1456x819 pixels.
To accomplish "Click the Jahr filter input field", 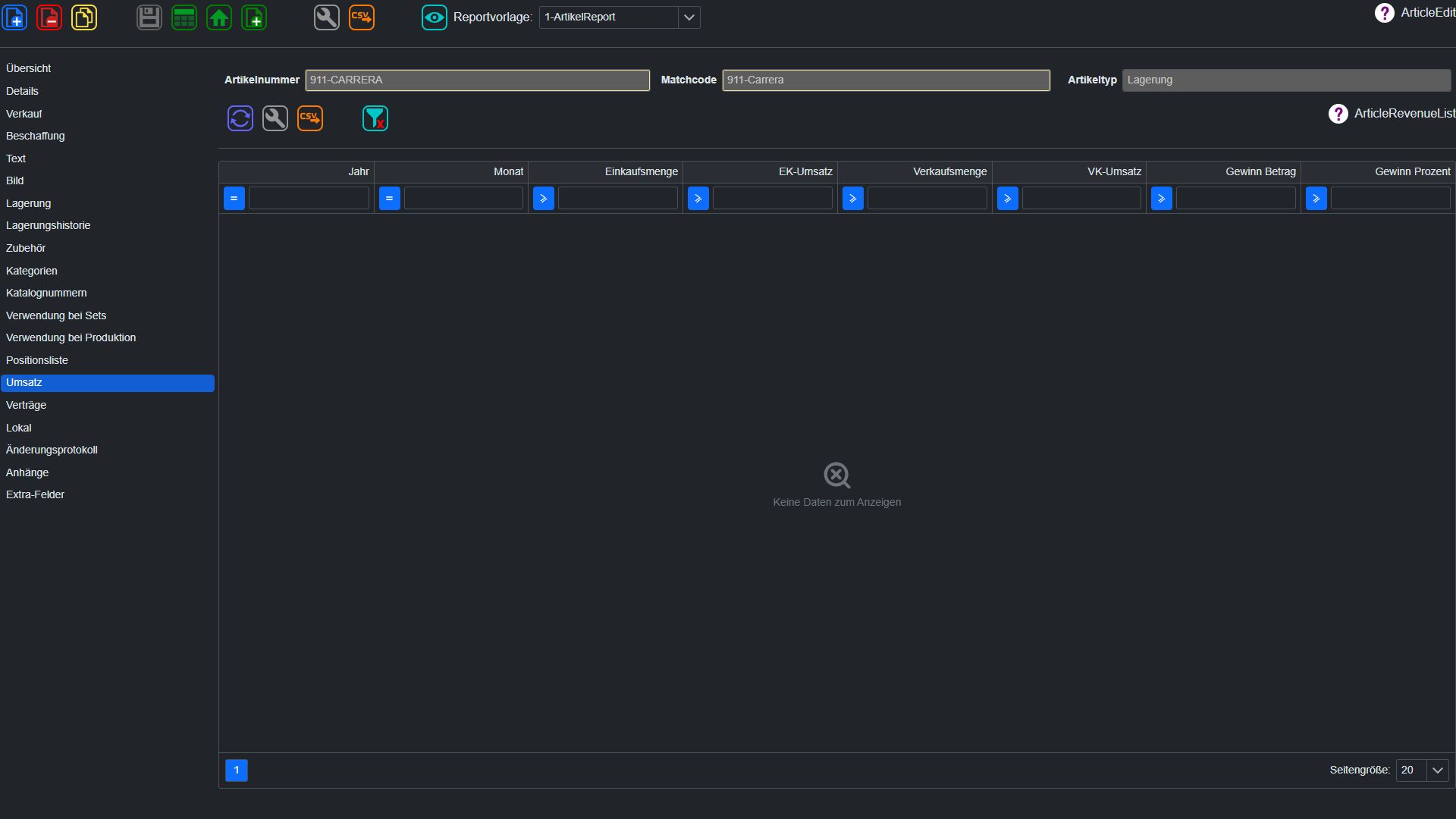I will click(x=309, y=199).
